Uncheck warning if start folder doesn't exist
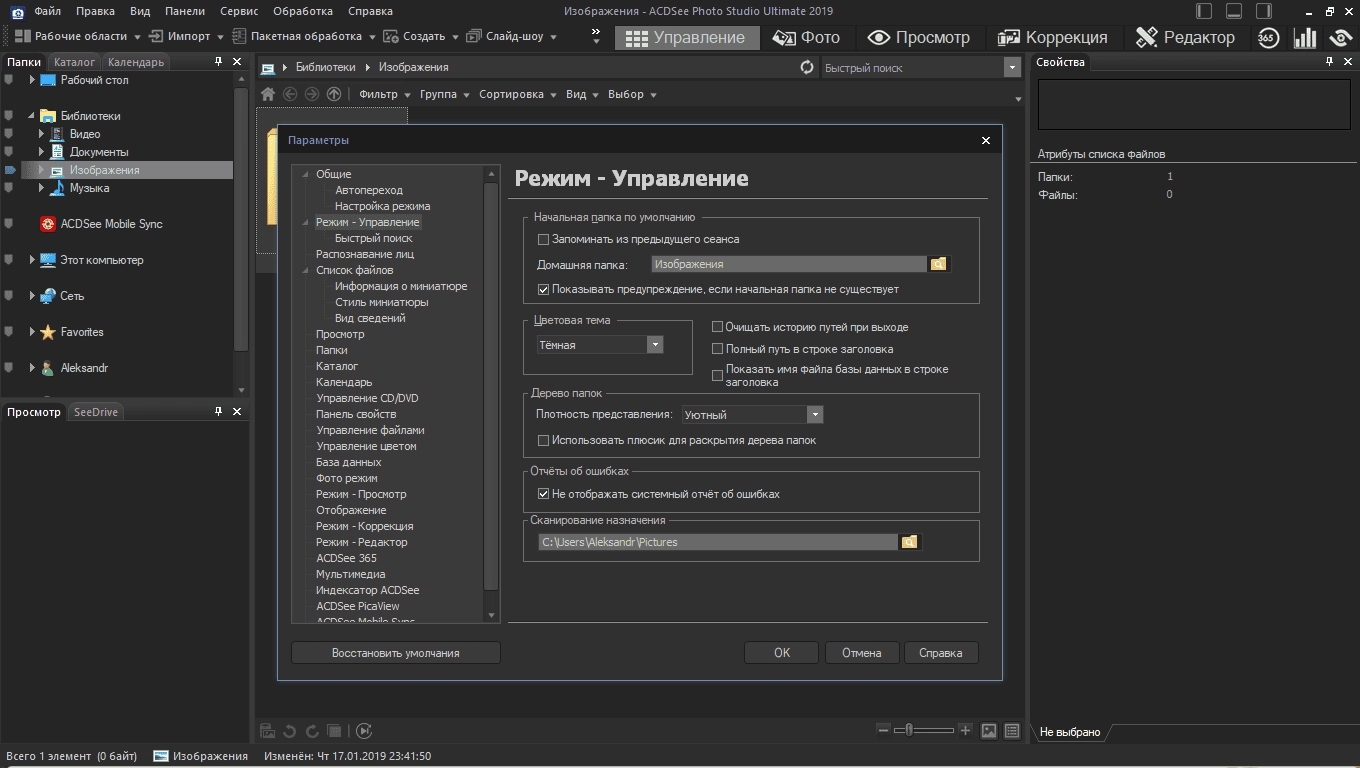The width and height of the screenshot is (1360, 768). [544, 289]
